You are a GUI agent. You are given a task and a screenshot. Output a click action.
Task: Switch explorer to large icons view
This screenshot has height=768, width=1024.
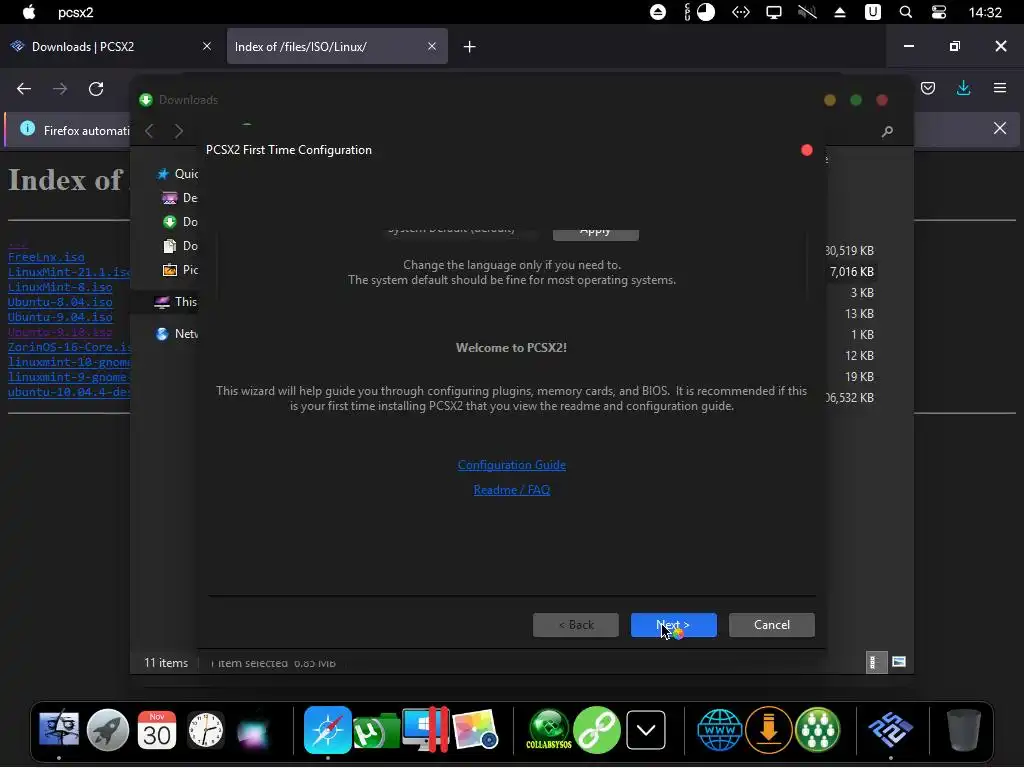tap(899, 662)
